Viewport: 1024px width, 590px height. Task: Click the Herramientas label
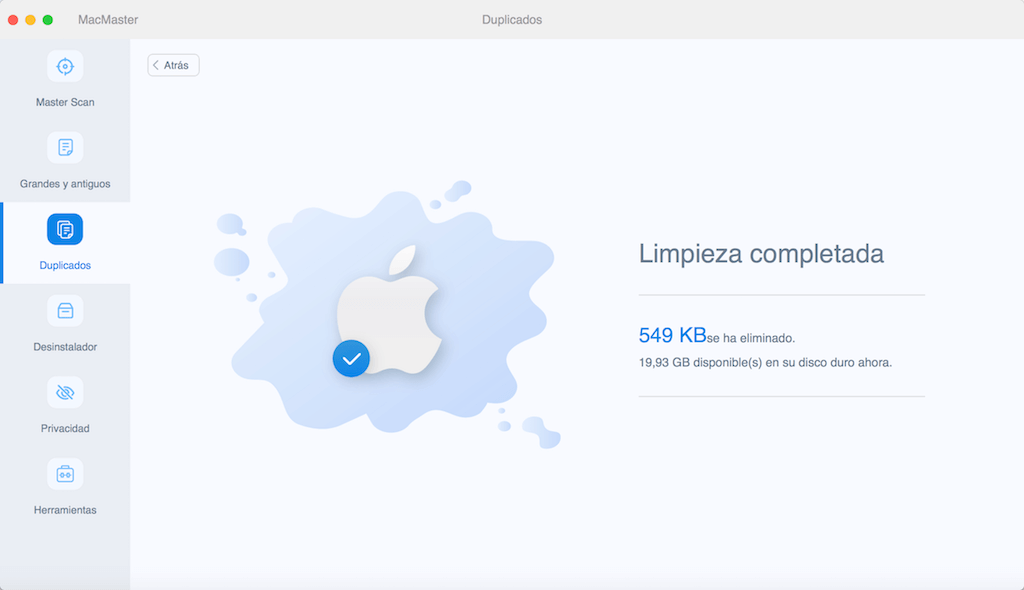pyautogui.click(x=65, y=510)
